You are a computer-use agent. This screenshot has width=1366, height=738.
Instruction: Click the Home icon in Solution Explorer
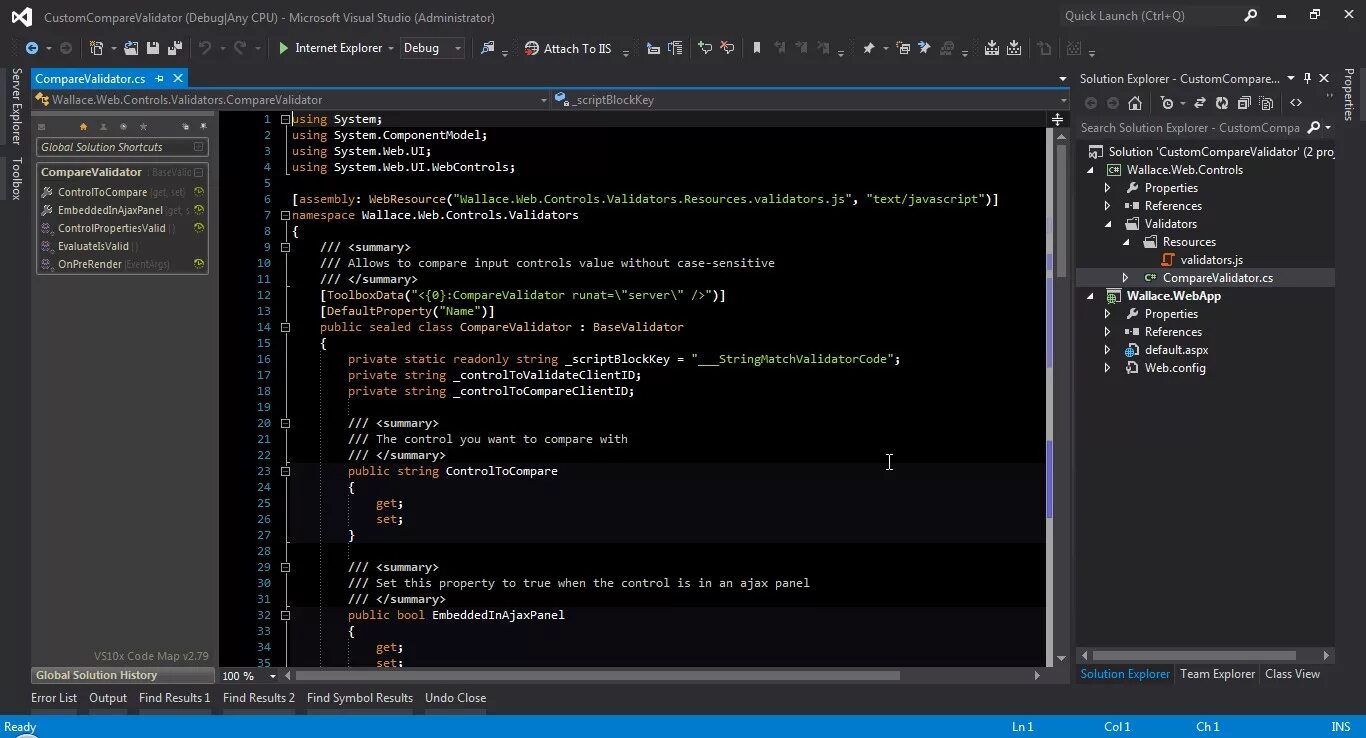[1134, 103]
